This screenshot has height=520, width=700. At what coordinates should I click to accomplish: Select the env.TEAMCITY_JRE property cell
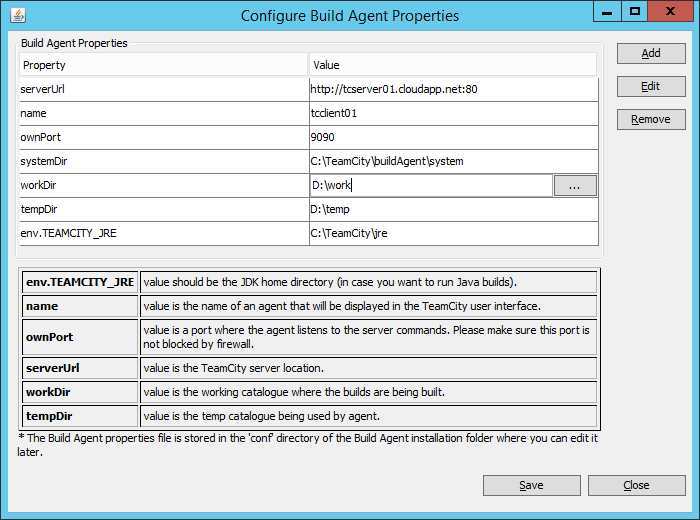pyautogui.click(x=164, y=233)
